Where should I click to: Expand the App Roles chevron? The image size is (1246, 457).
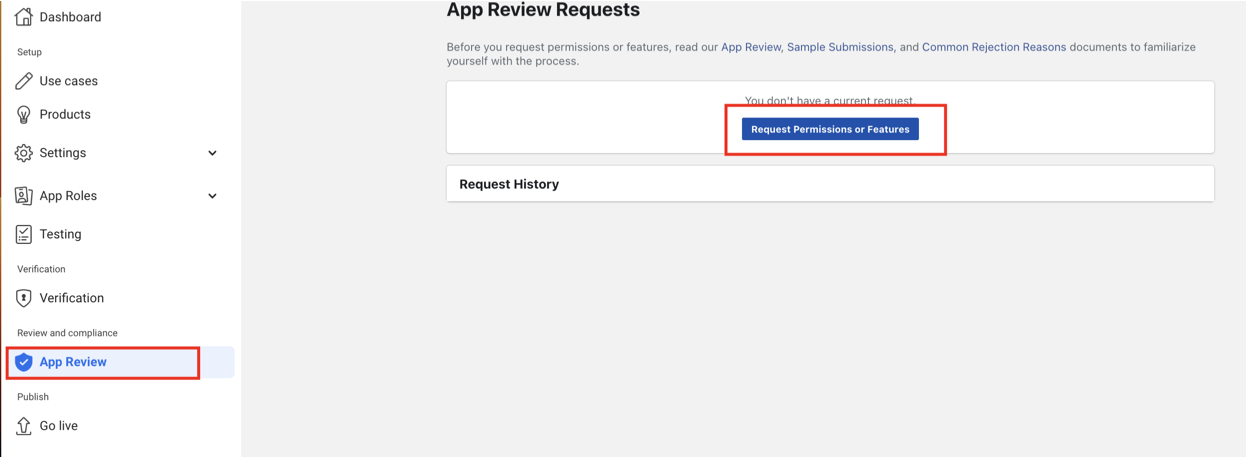pos(212,196)
